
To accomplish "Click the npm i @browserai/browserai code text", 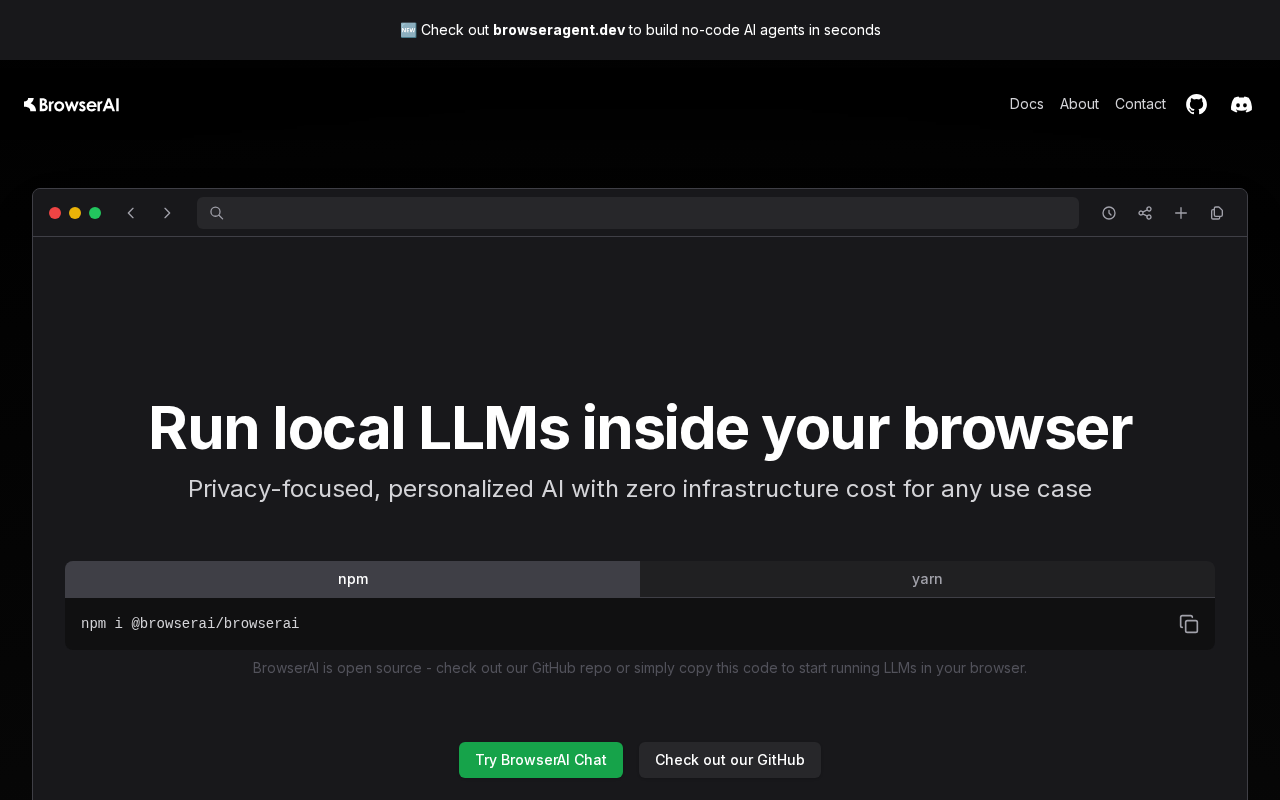I will pyautogui.click(x=190, y=624).
